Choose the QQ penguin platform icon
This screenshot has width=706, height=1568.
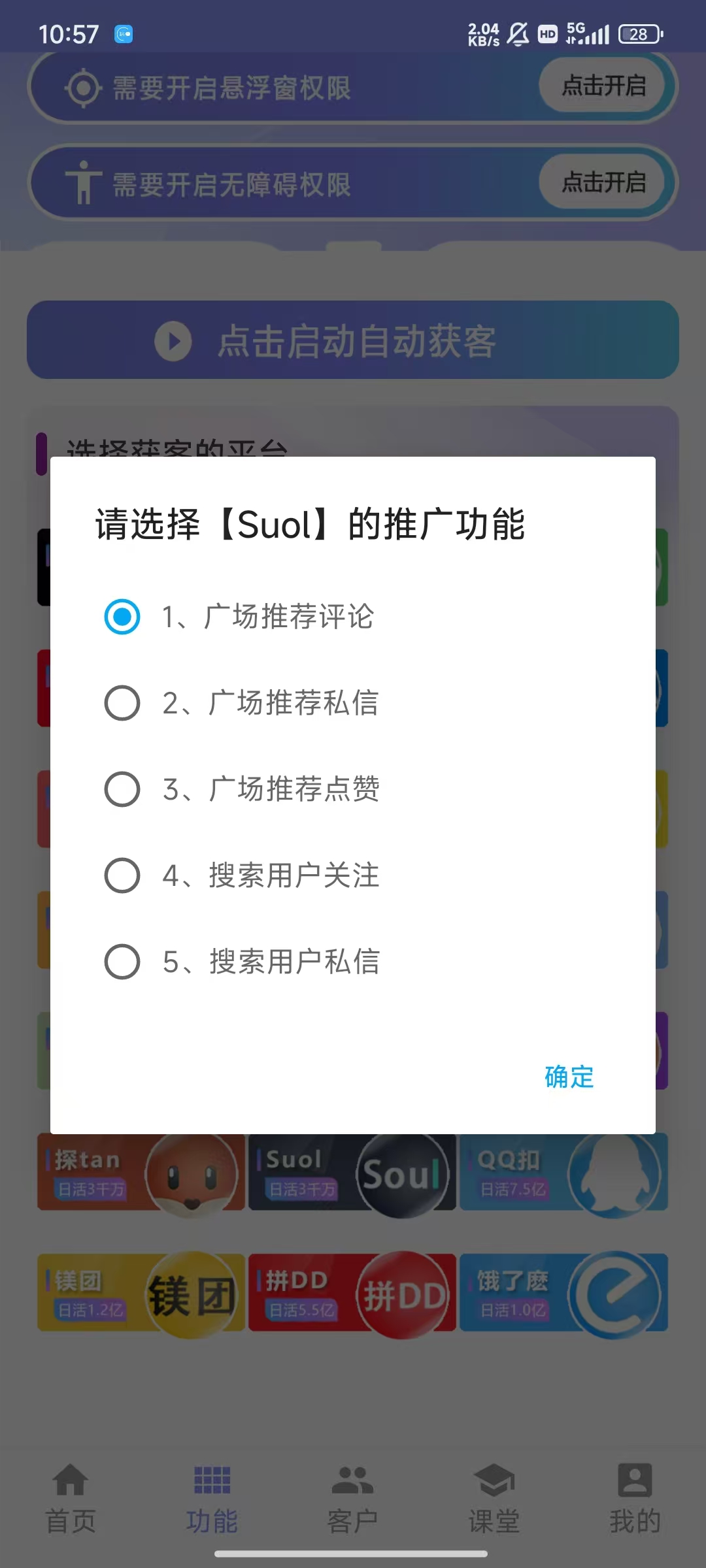point(613,1175)
